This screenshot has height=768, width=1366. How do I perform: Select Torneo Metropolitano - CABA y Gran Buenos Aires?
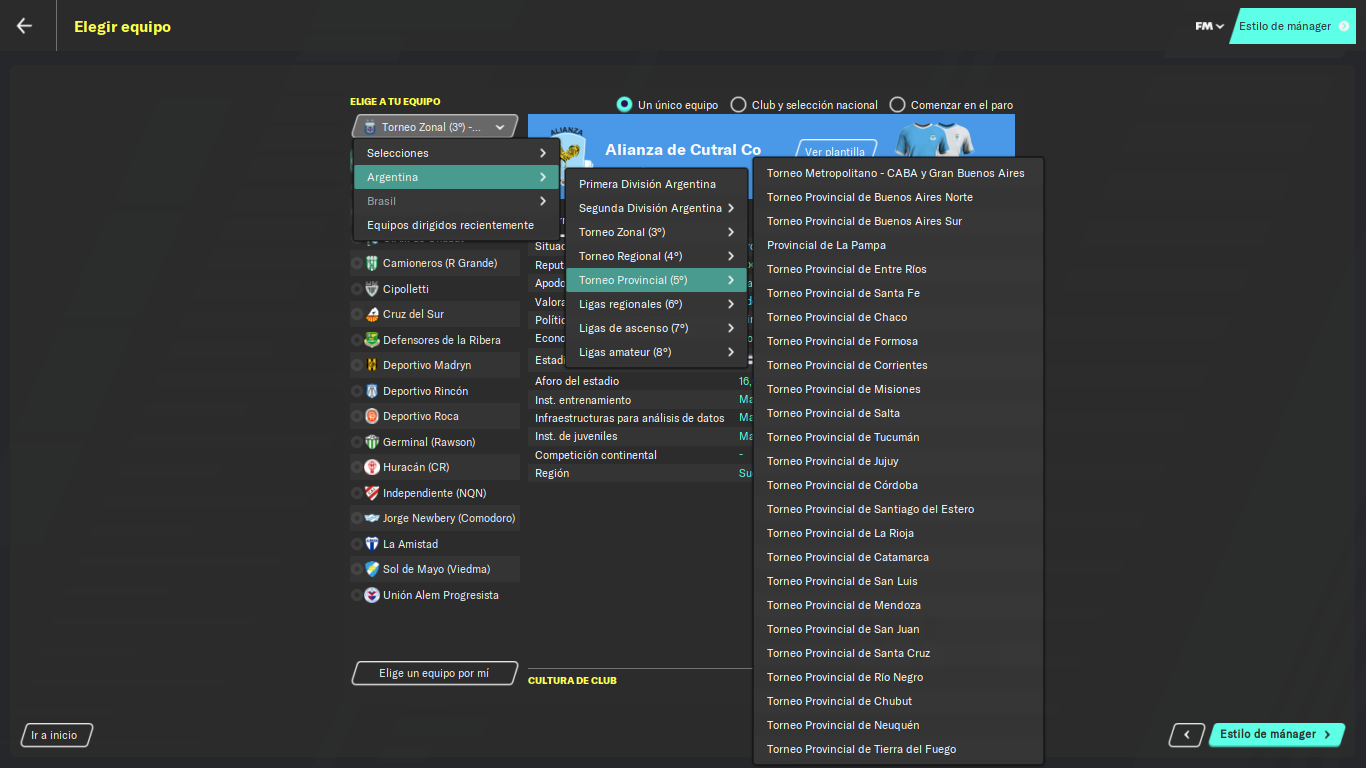tap(898, 173)
